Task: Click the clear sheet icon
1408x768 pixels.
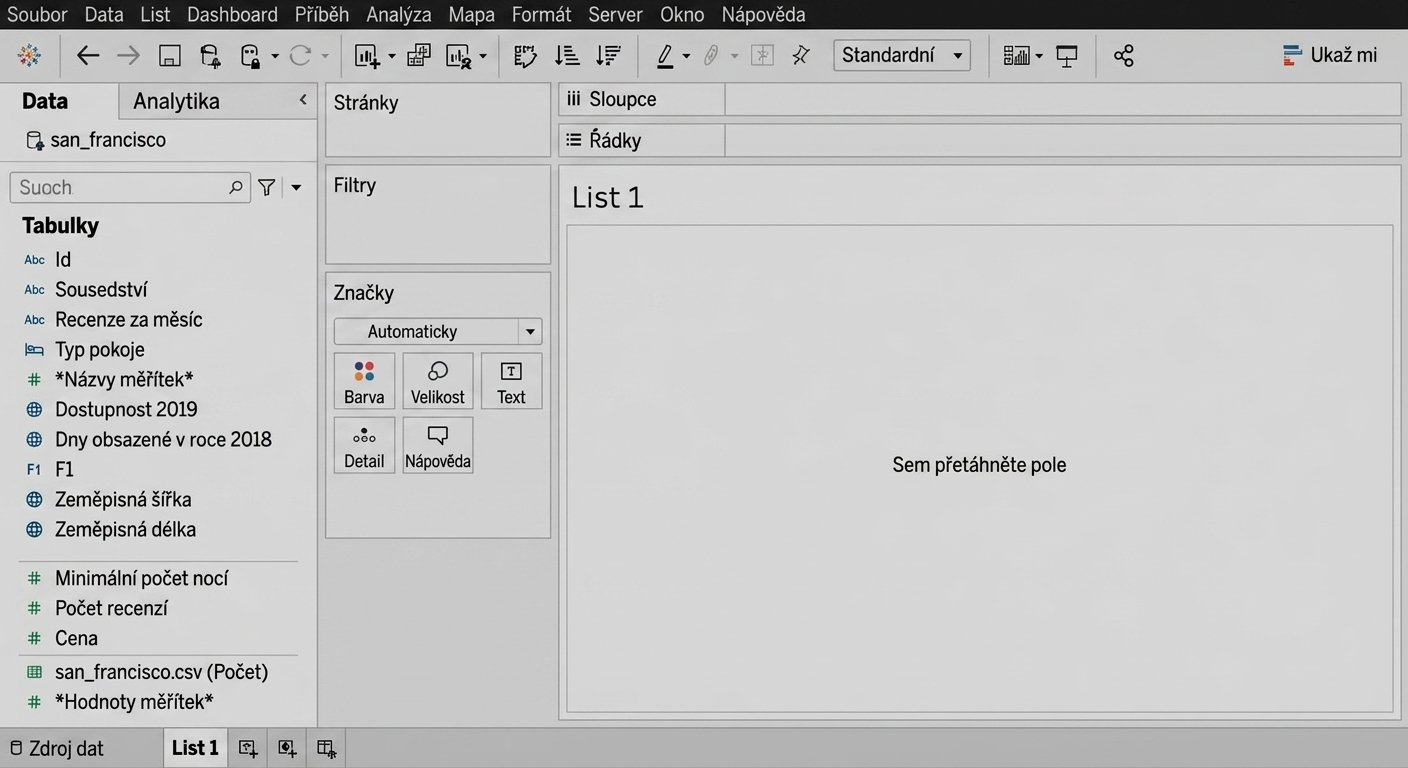Action: point(459,56)
